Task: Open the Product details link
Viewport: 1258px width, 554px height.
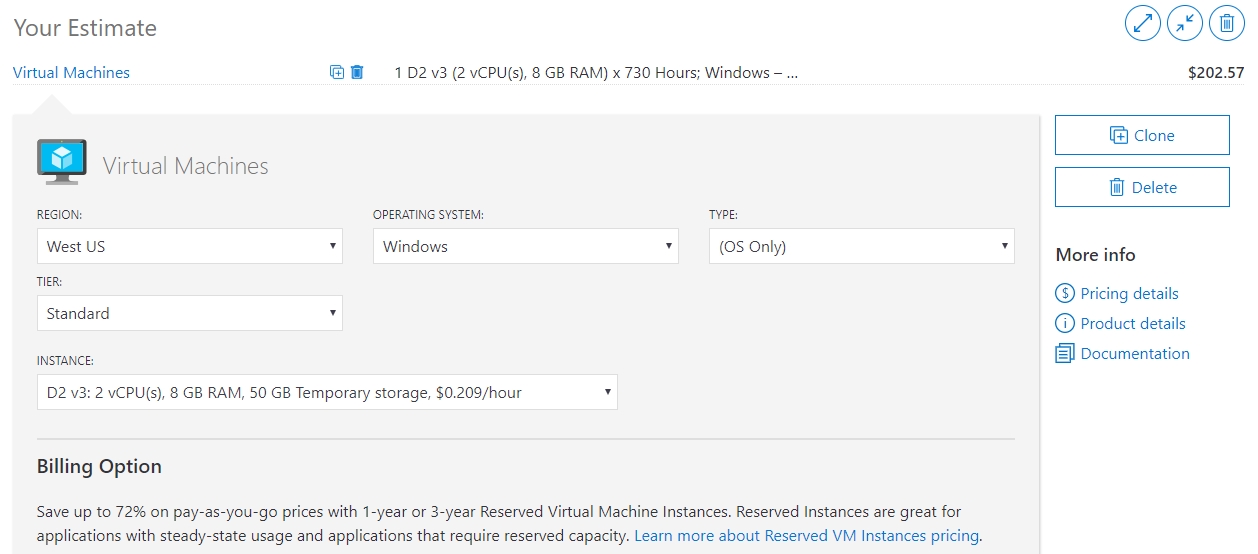Action: (x=1133, y=323)
